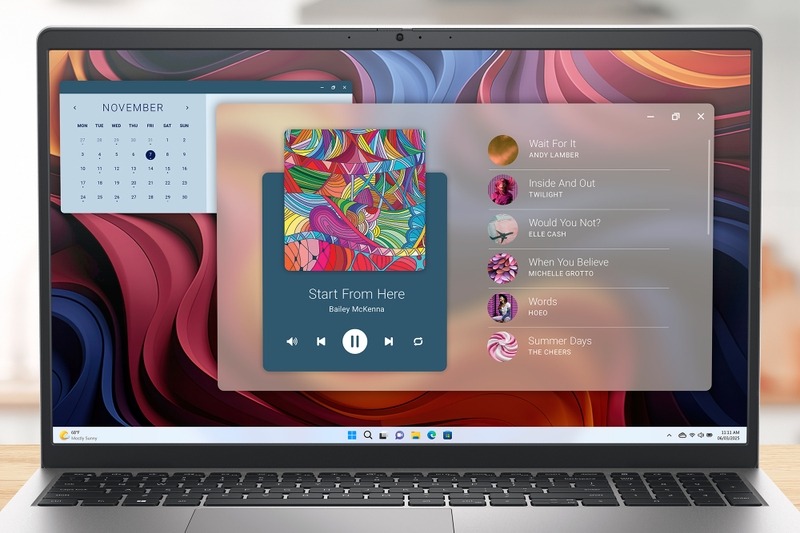Mute the player volume speaker icon

click(x=292, y=341)
